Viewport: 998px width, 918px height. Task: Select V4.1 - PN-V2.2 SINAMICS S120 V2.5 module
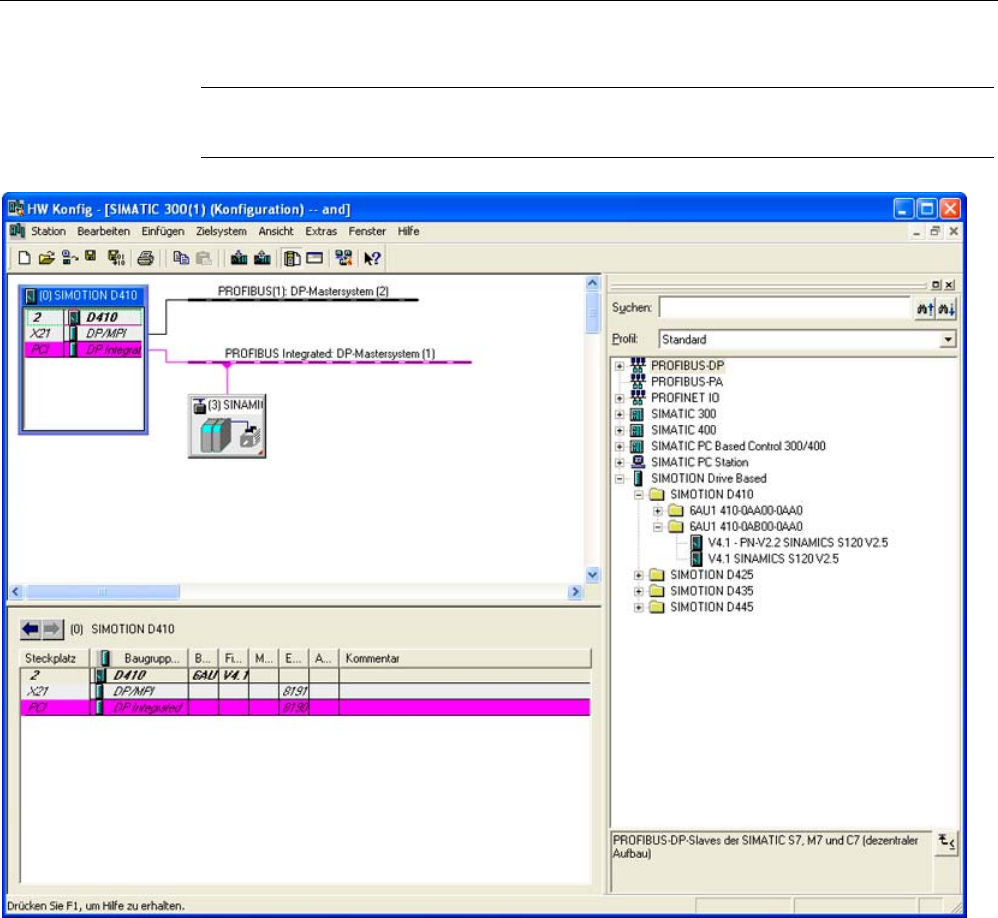(x=798, y=542)
